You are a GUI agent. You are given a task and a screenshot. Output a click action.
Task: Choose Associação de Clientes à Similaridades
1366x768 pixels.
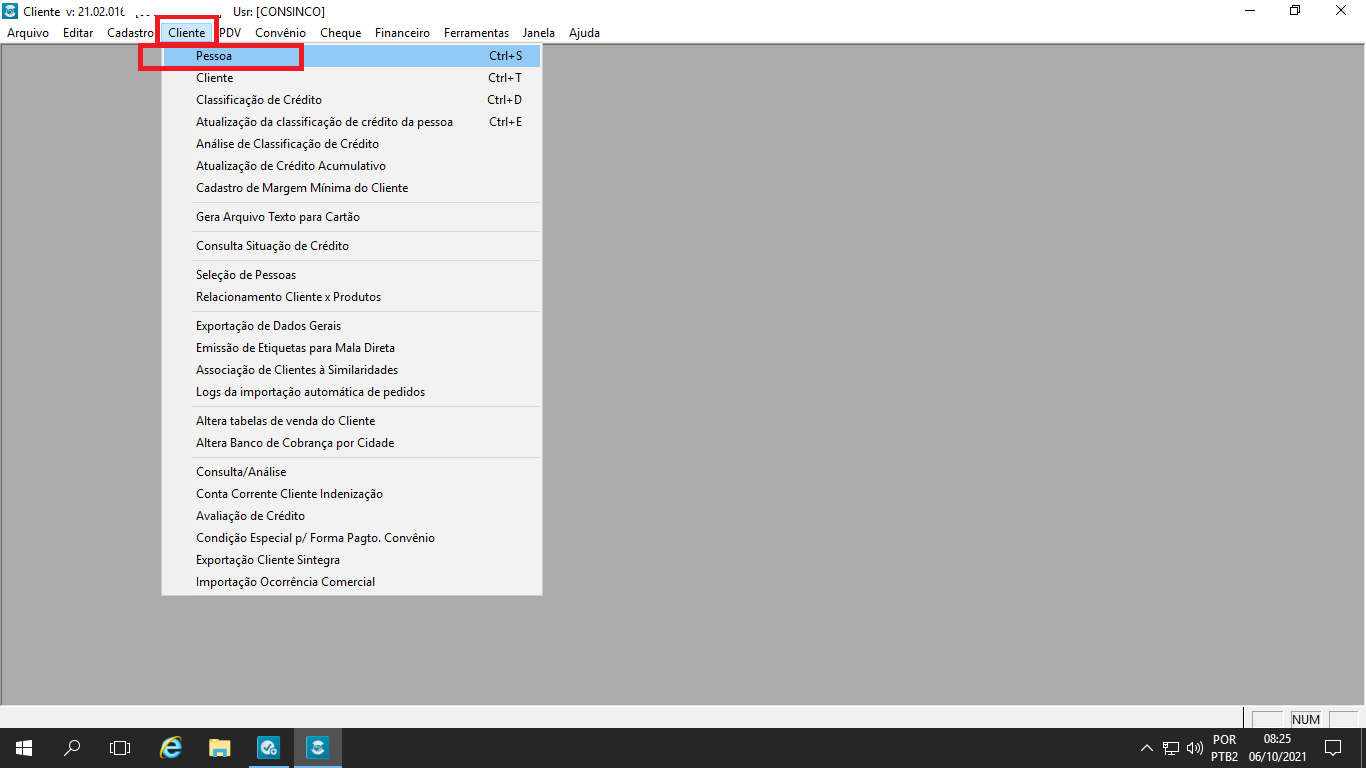pos(352,370)
